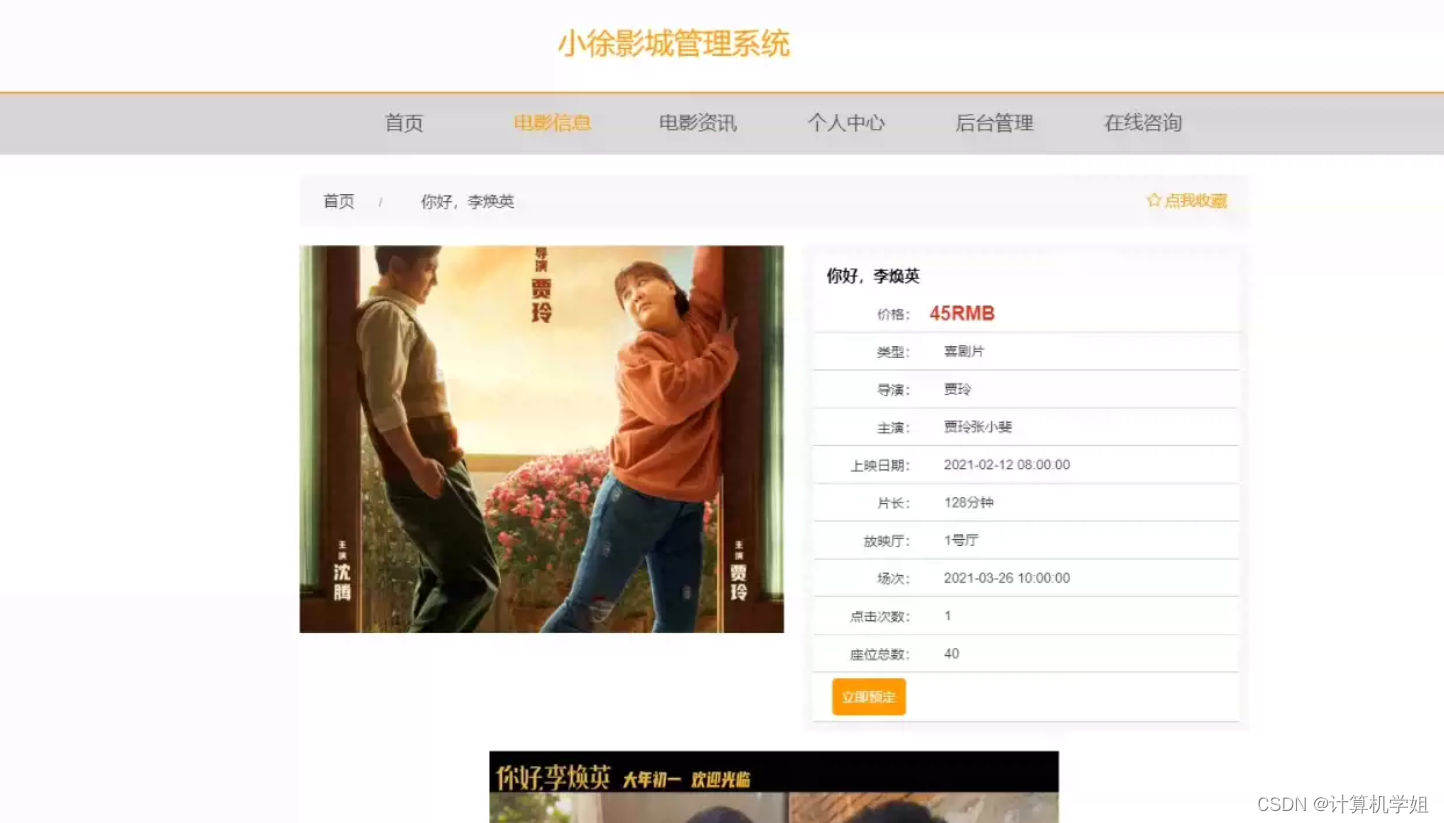Select 你好，李焕英 breadcrumb label
The image size is (1444, 823).
tap(468, 201)
